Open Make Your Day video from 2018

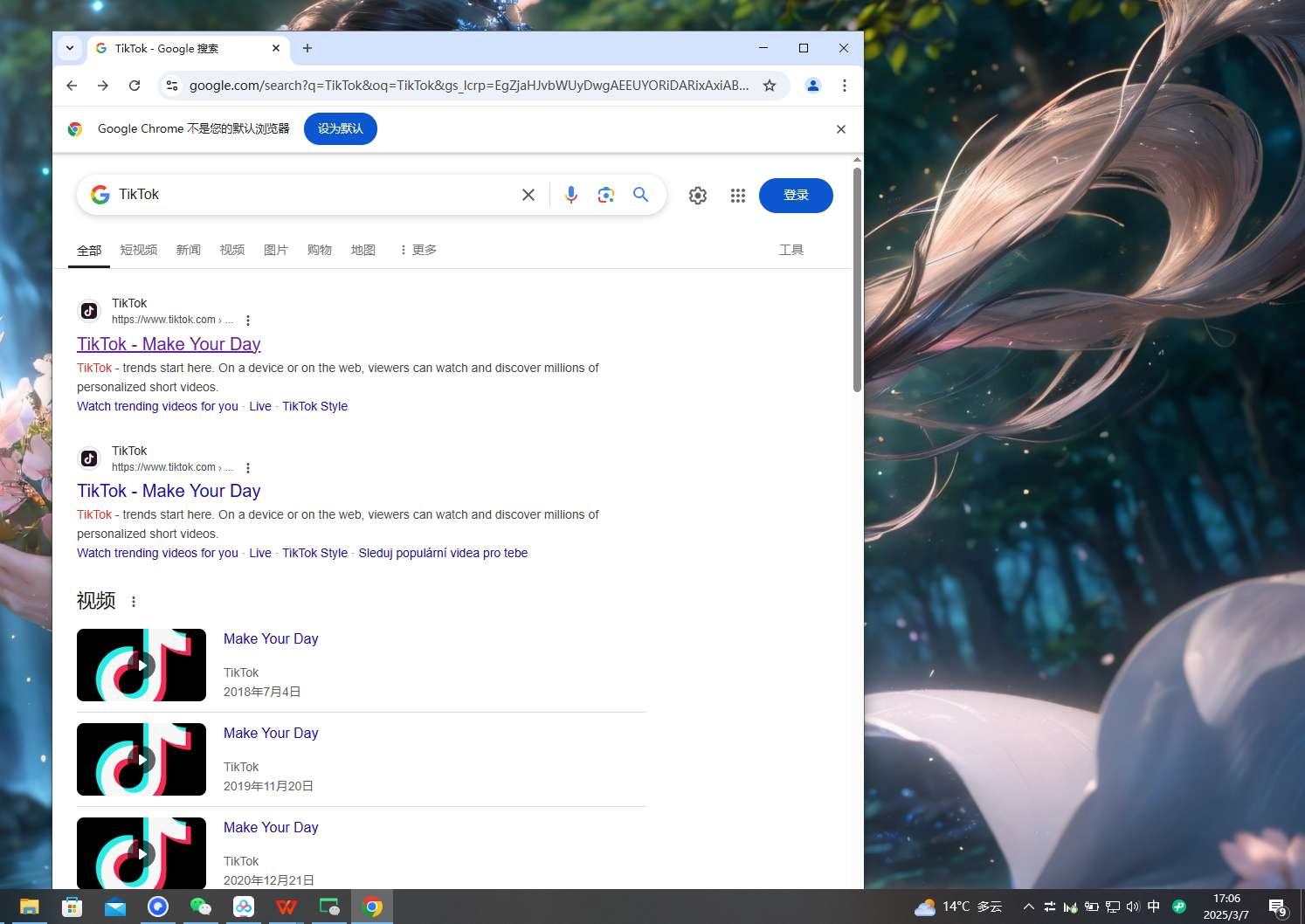click(x=271, y=638)
